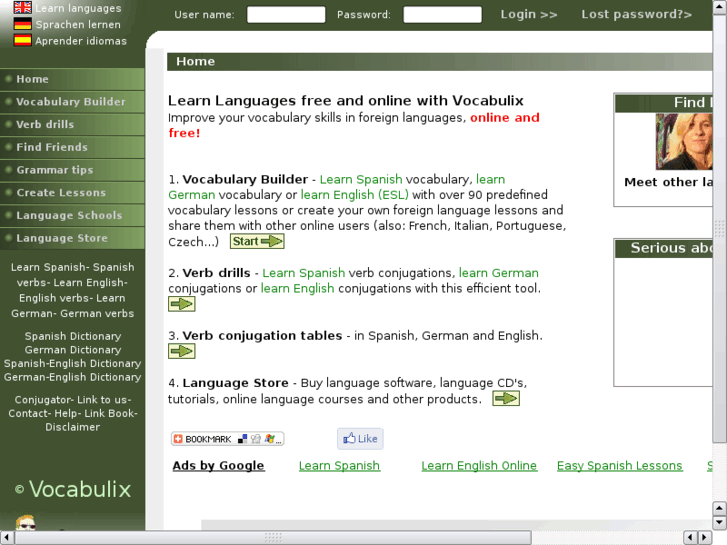Click the green arrow after Language Store text
This screenshot has width=727, height=545.
click(x=506, y=398)
